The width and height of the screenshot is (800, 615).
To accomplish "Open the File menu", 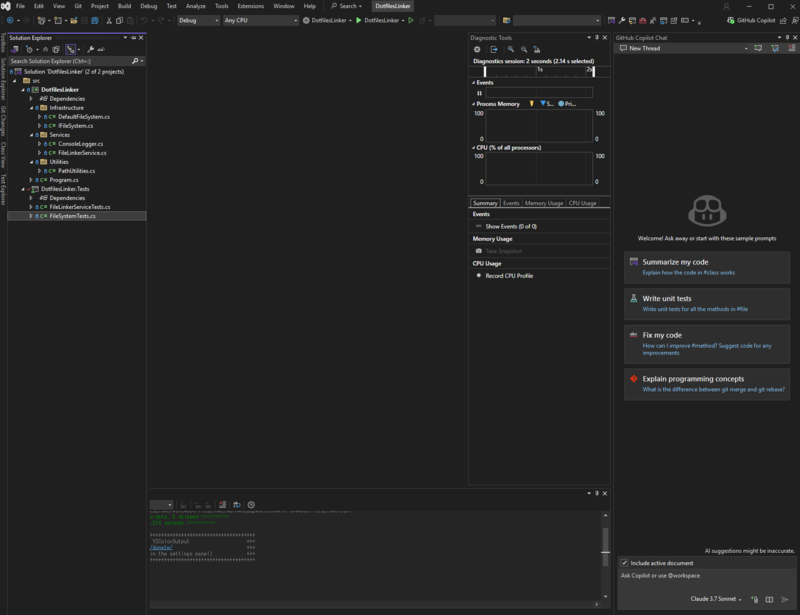I will point(20,6).
